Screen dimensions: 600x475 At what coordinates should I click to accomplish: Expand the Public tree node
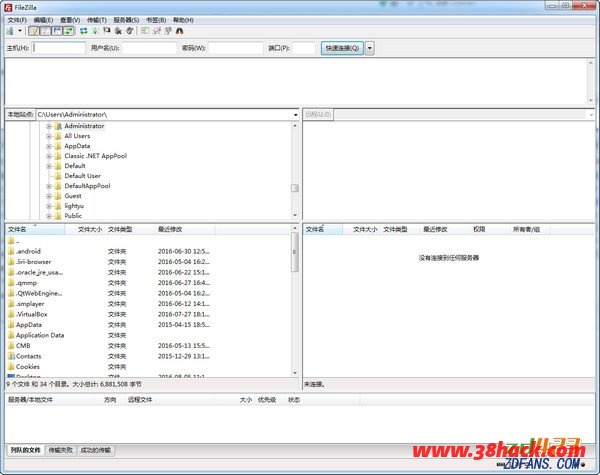click(x=49, y=216)
